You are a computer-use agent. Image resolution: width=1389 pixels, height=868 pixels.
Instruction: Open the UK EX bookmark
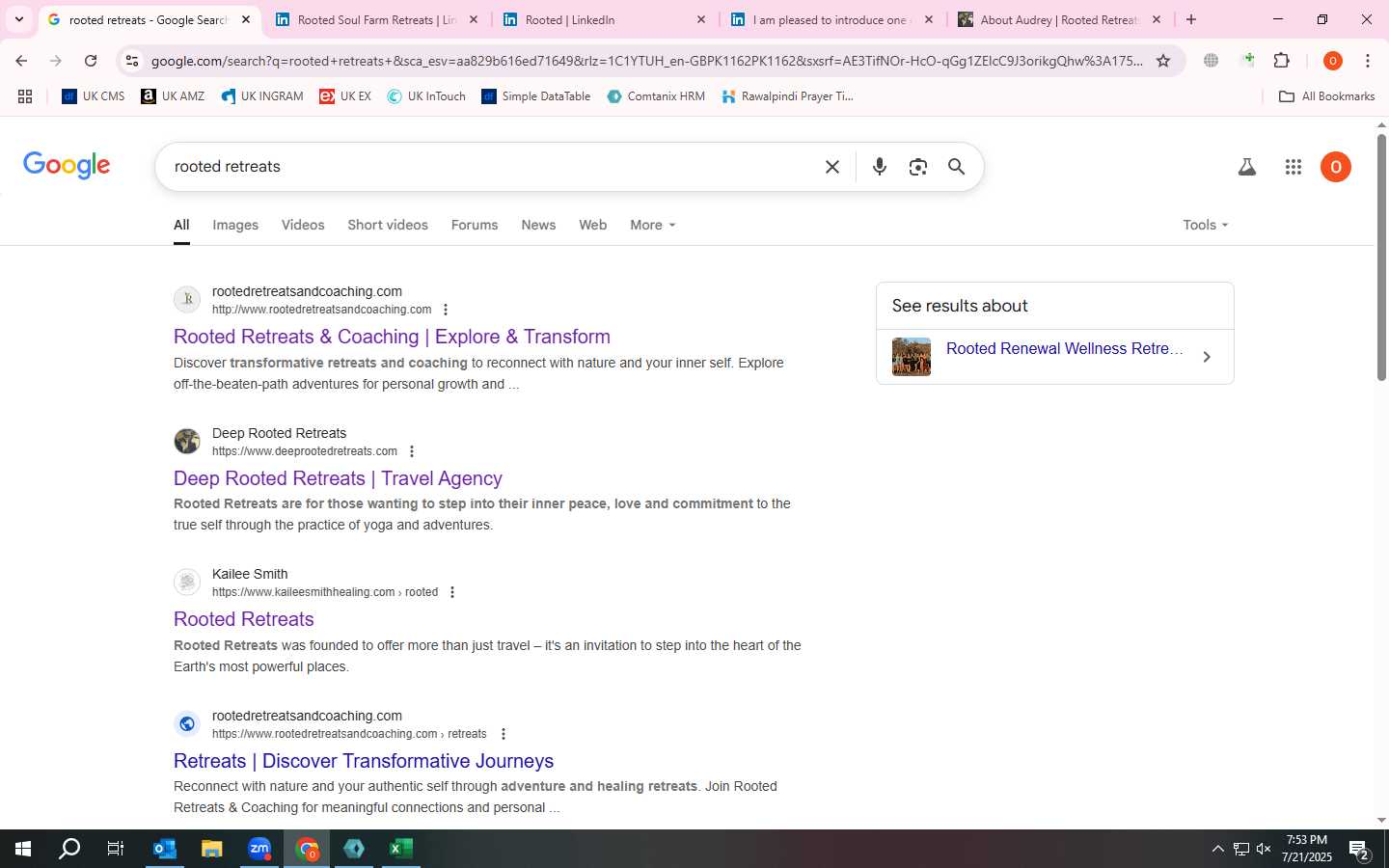(x=345, y=96)
